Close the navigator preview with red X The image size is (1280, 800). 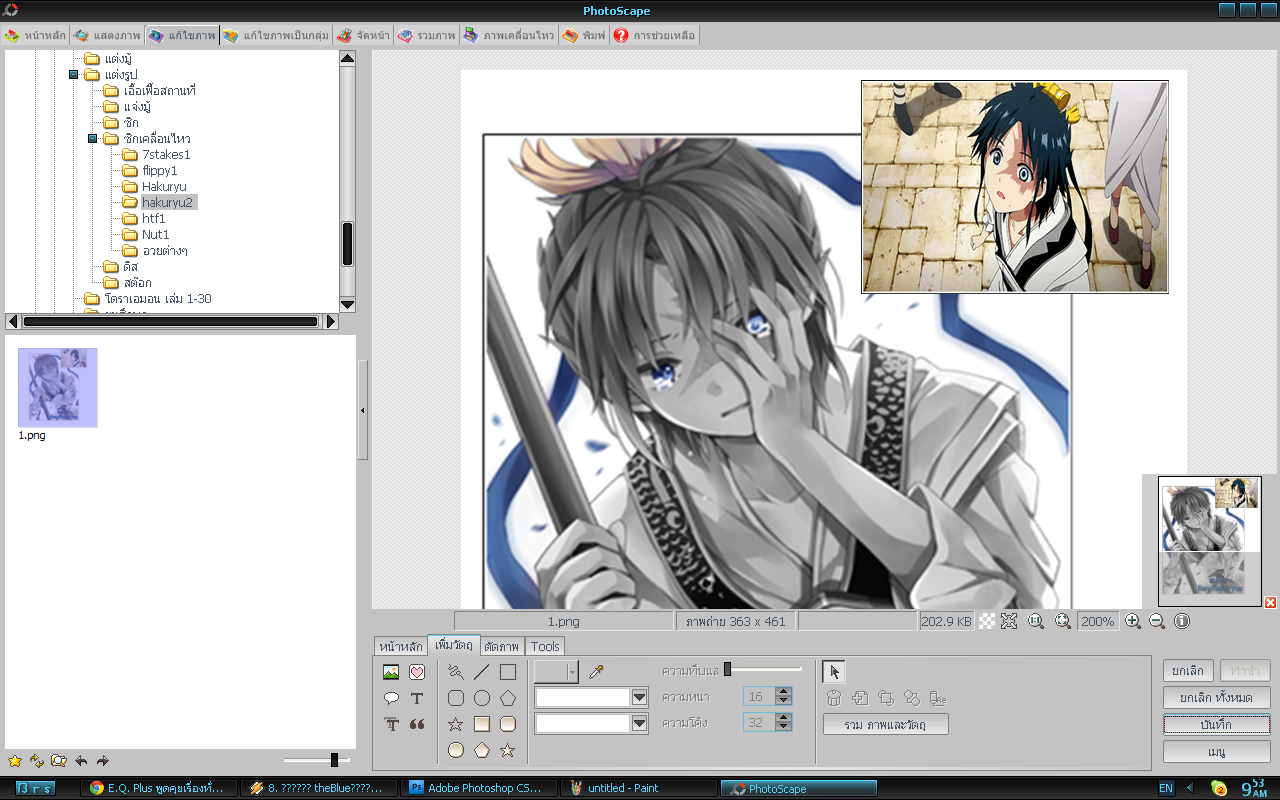[x=1271, y=602]
